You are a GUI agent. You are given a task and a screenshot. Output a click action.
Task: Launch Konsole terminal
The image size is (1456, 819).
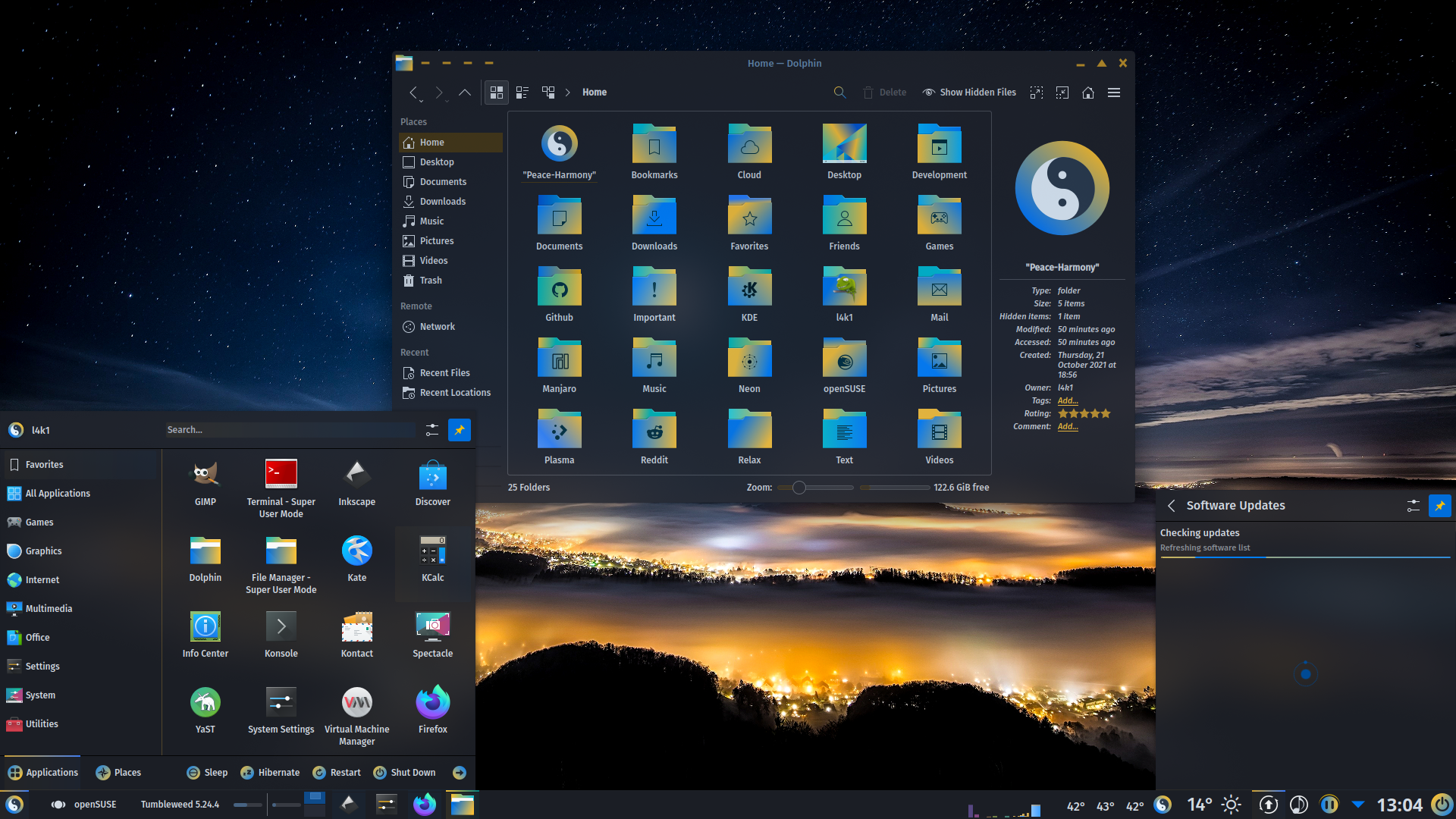point(281,635)
